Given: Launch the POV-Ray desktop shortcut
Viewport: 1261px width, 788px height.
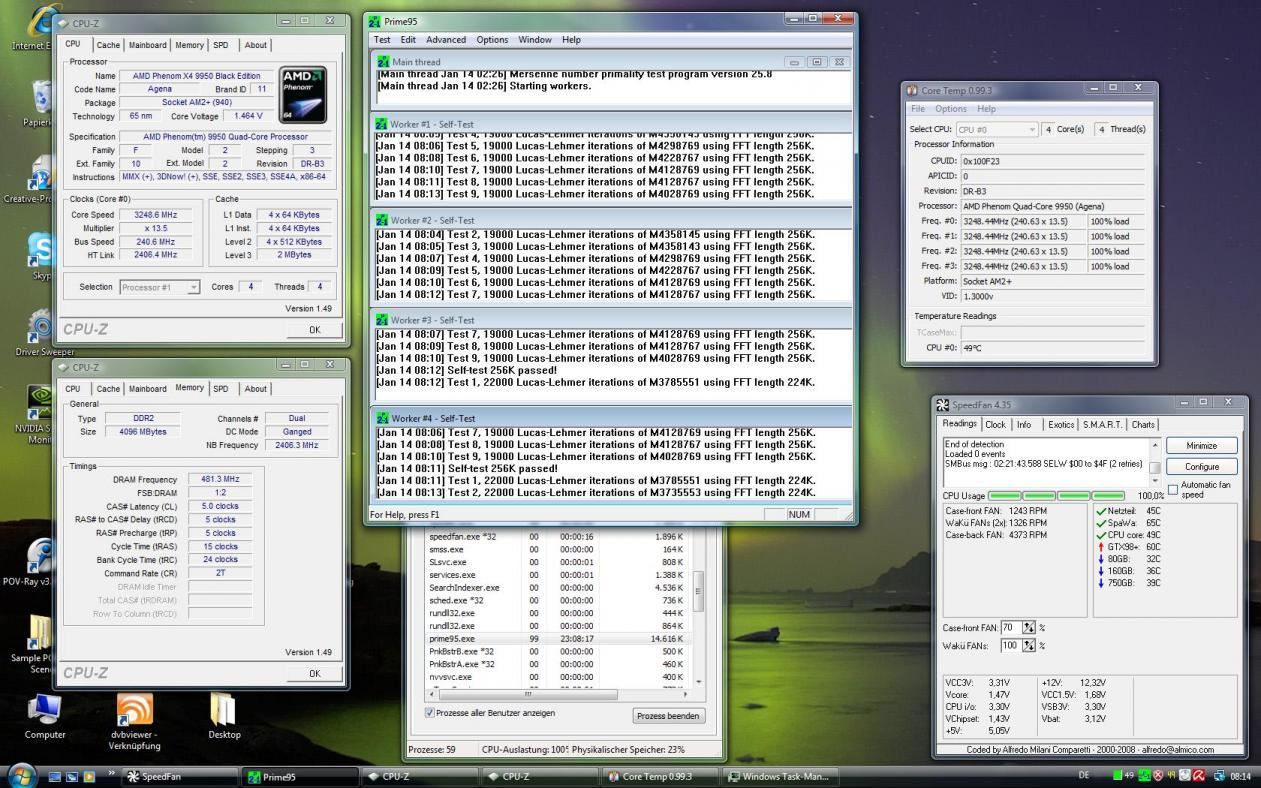Looking at the screenshot, I should [x=40, y=556].
